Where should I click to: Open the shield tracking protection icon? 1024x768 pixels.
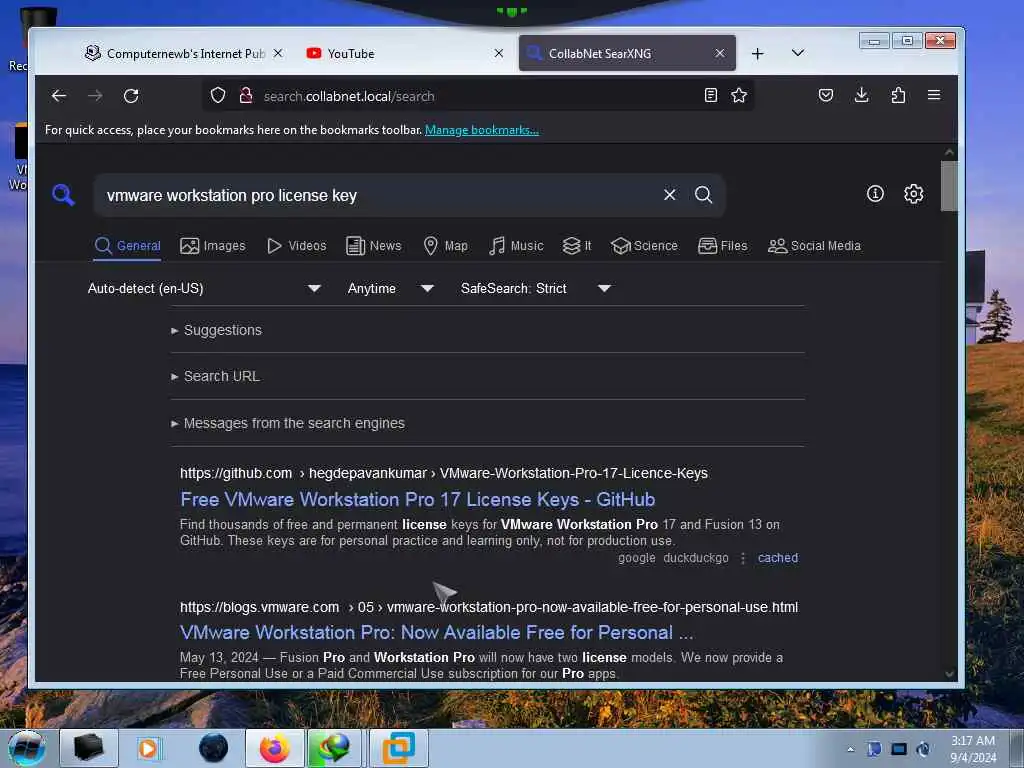pos(217,96)
